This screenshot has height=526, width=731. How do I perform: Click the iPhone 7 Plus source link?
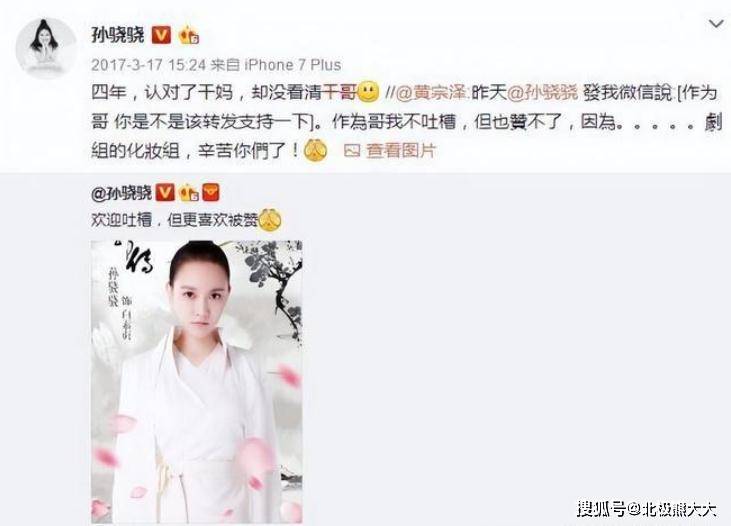coord(293,65)
